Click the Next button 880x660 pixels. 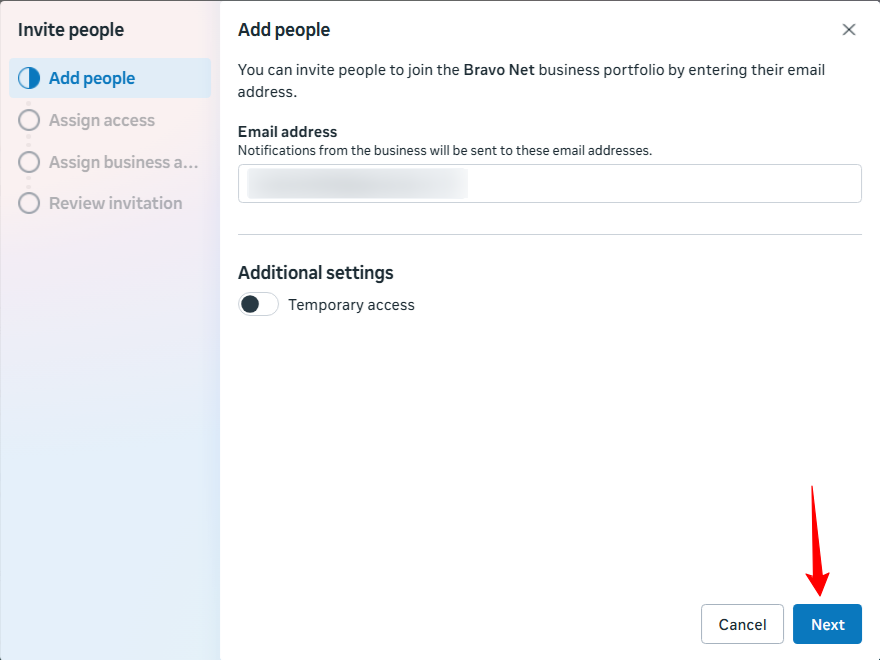coord(827,624)
